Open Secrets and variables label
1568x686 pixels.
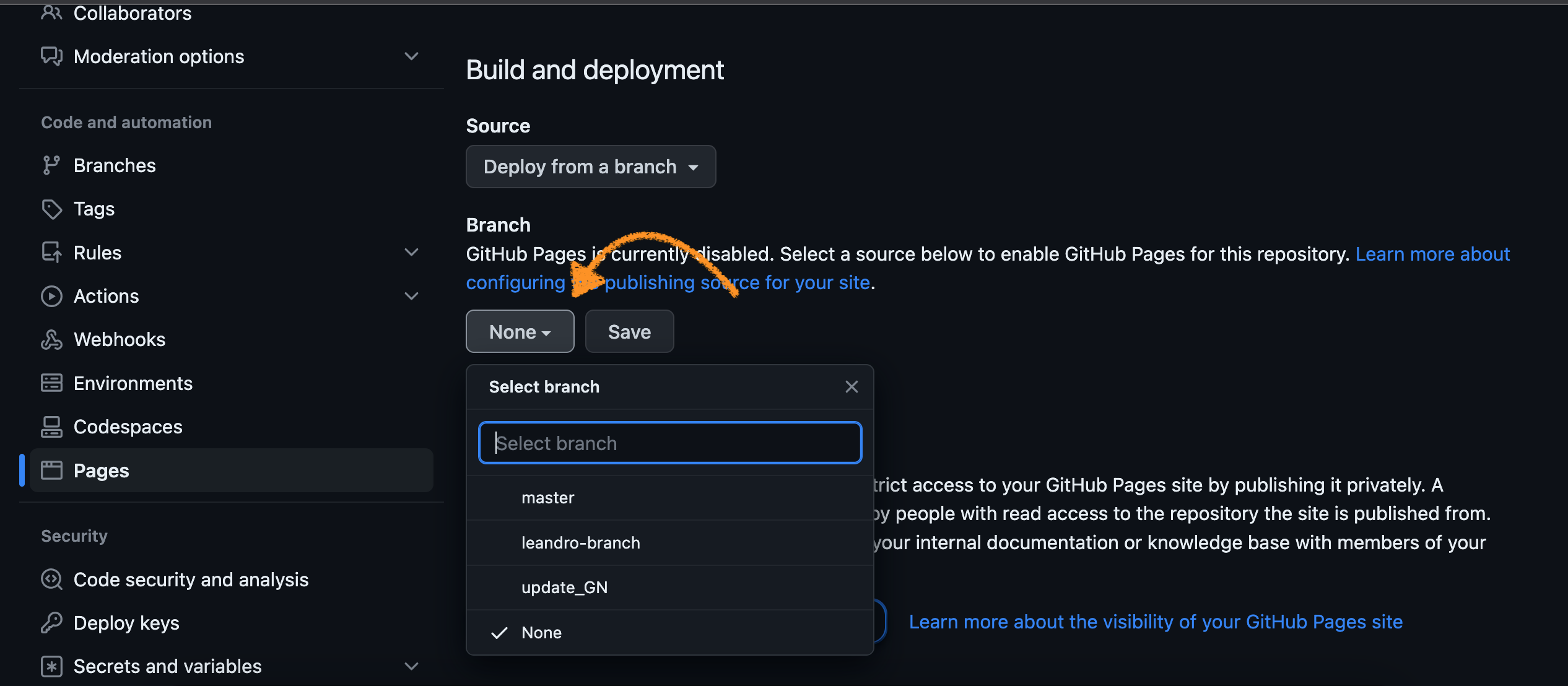click(167, 666)
